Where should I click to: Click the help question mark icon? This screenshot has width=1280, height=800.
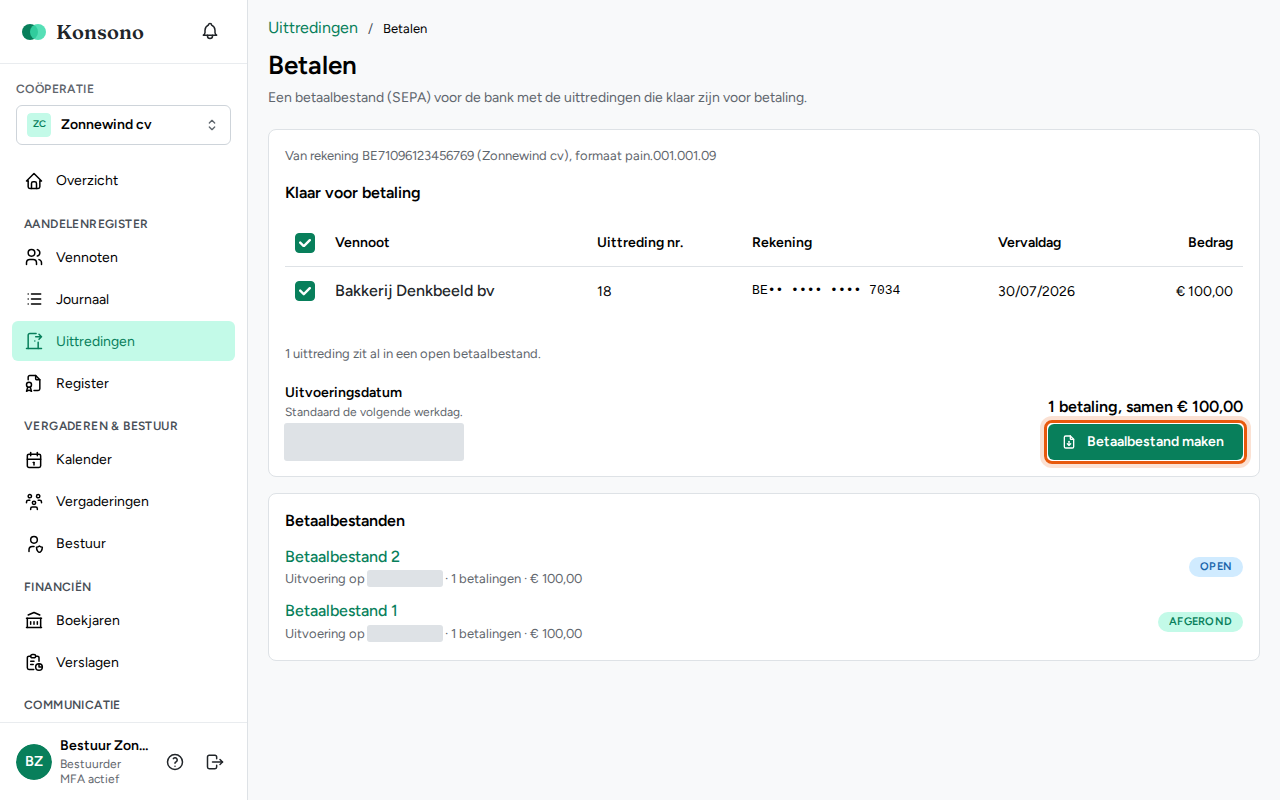click(175, 762)
